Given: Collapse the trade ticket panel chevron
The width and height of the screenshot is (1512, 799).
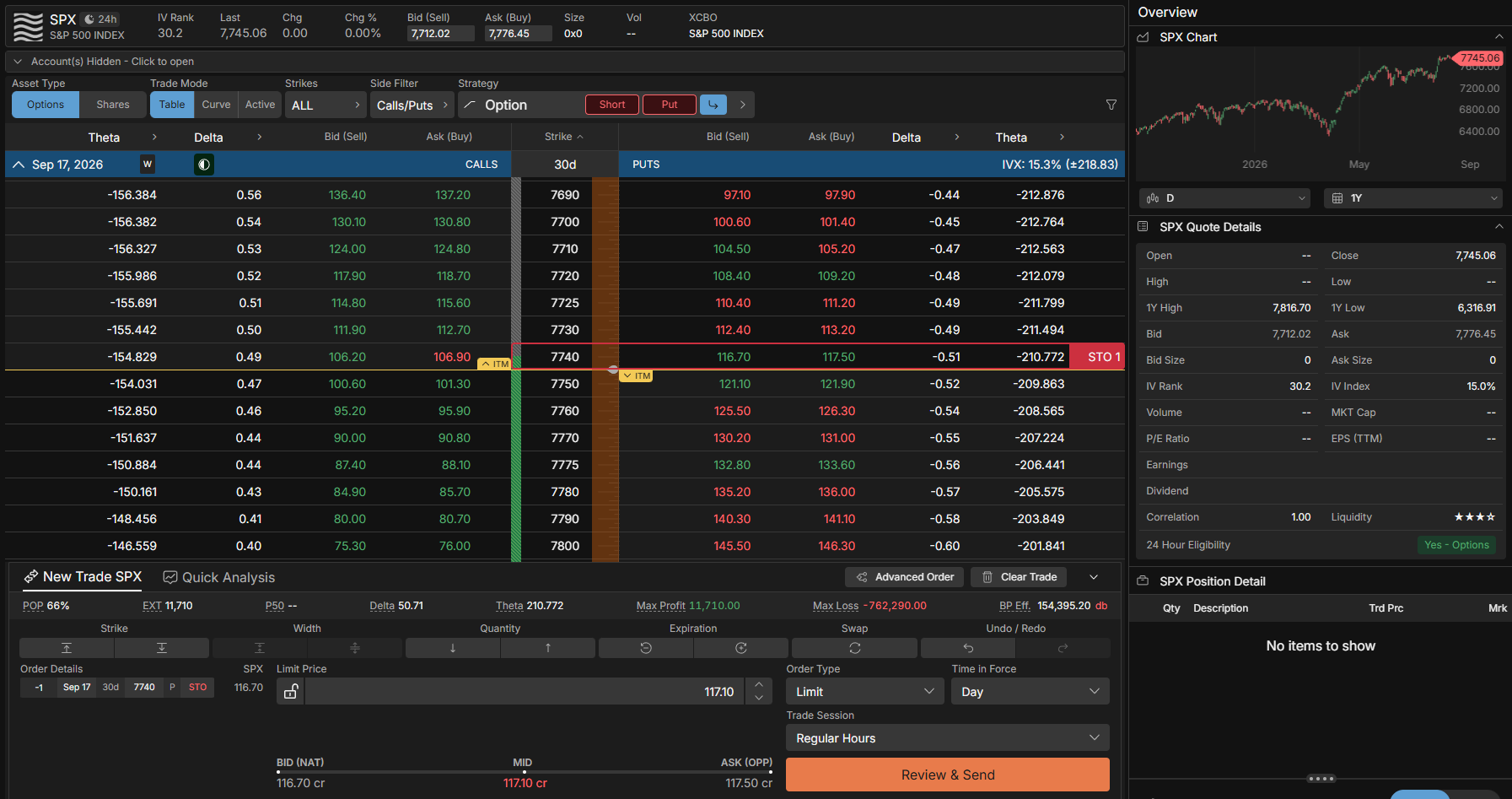Looking at the screenshot, I should point(1094,577).
